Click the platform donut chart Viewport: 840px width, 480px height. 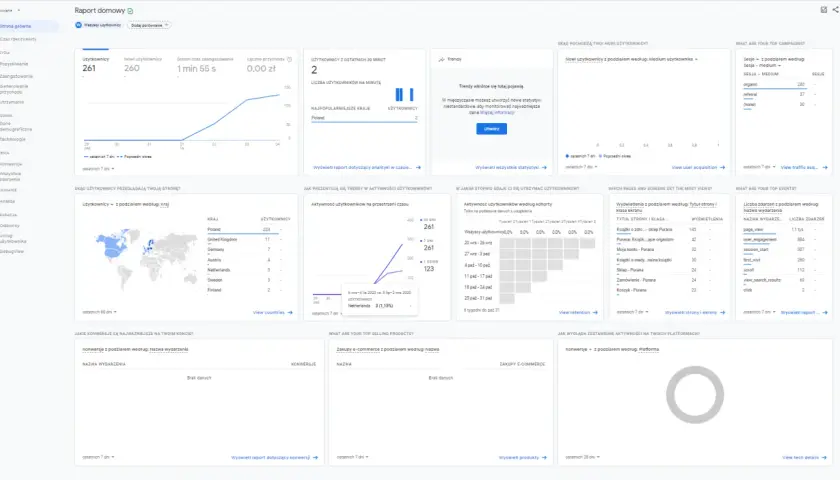click(x=695, y=395)
